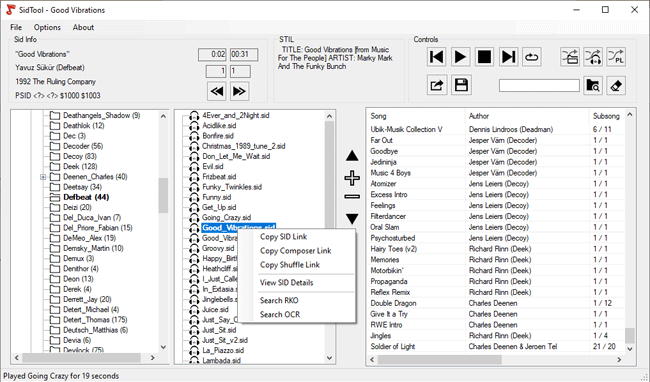The image size is (650, 382).
Task: Toggle the loop/repeat button
Action: pyautogui.click(x=531, y=57)
